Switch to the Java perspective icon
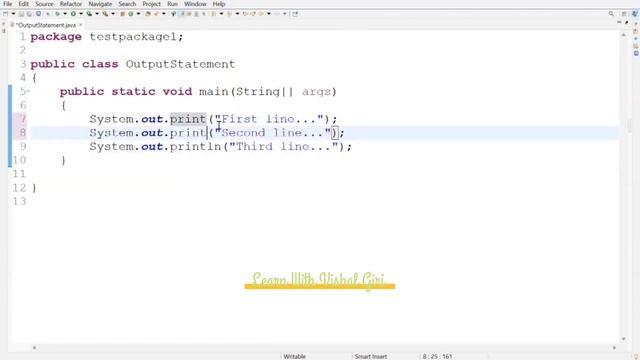Screen dimensions: 640x360 [635, 14]
